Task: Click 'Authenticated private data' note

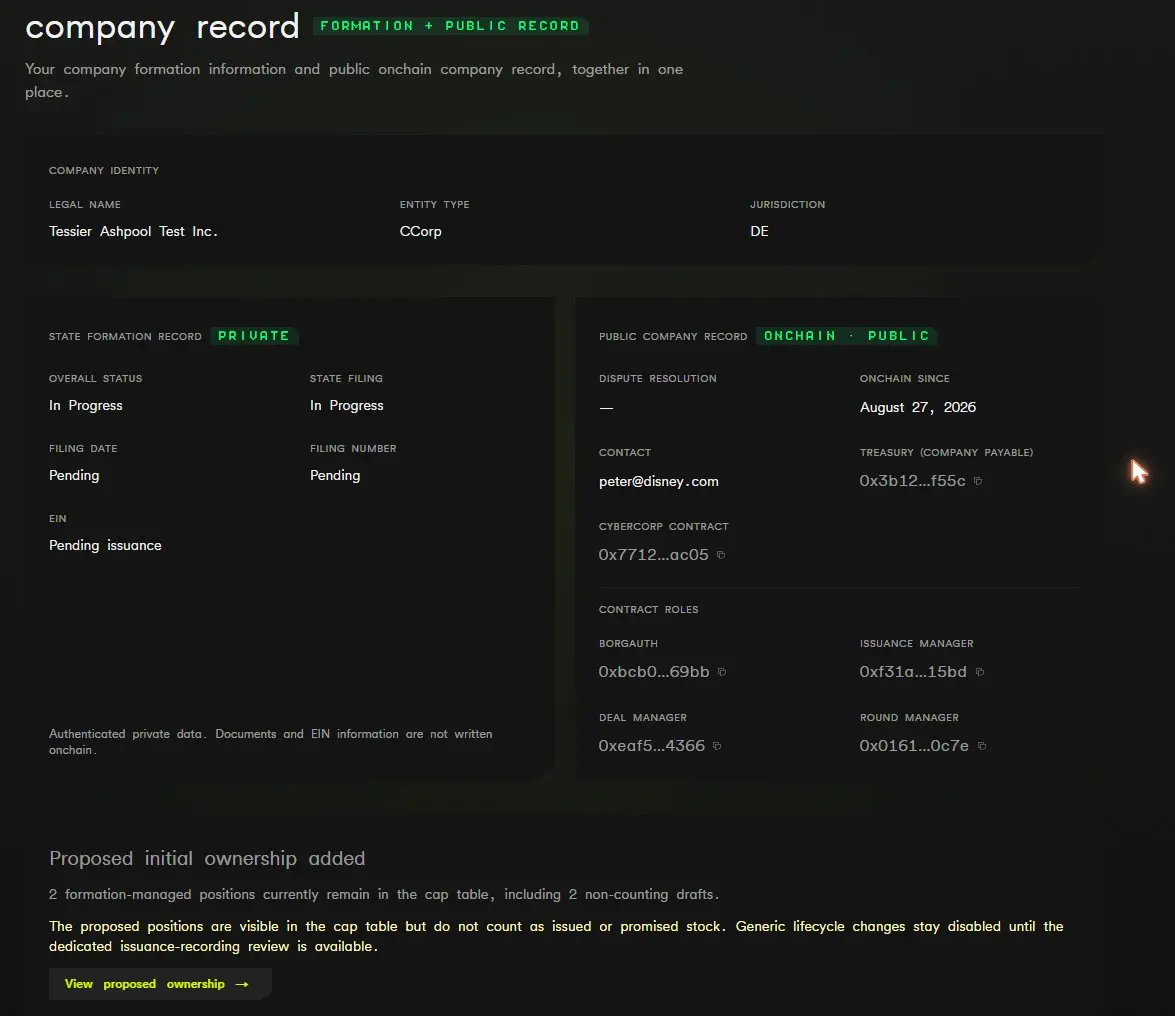Action: point(271,742)
